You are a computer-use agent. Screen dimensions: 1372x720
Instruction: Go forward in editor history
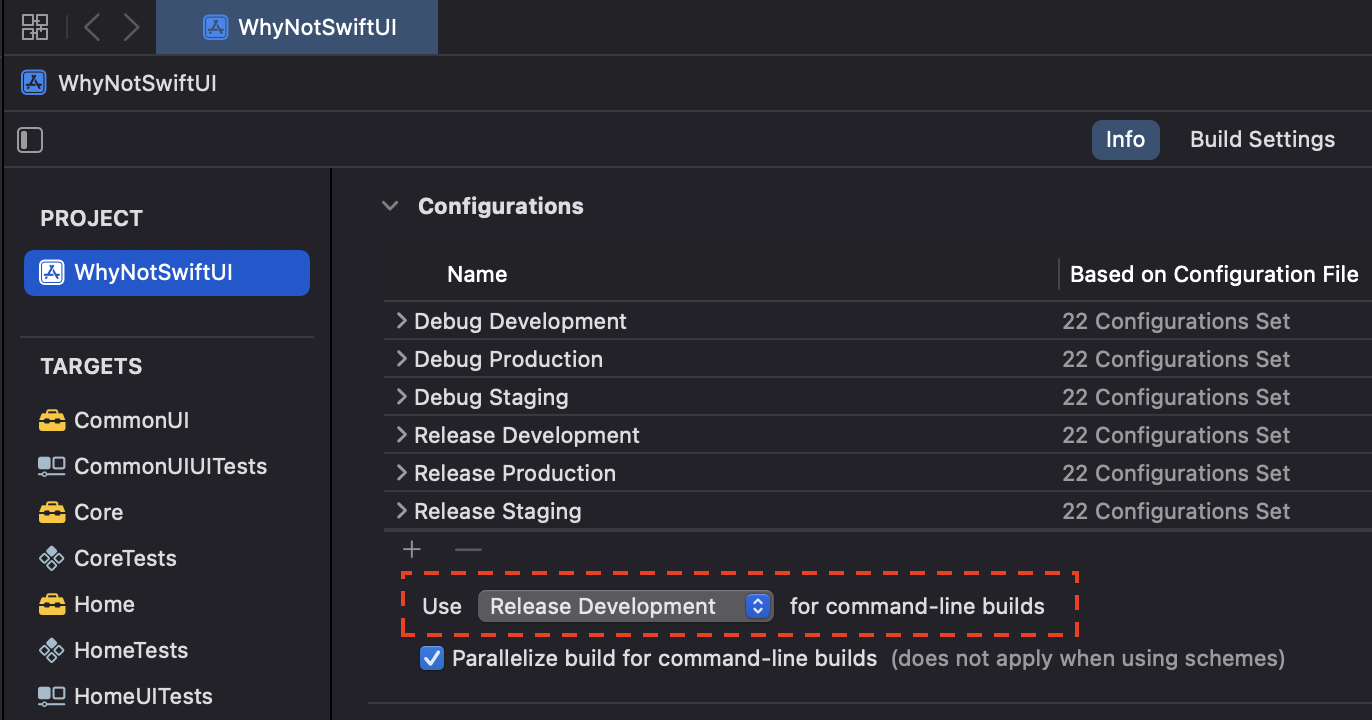coord(131,27)
